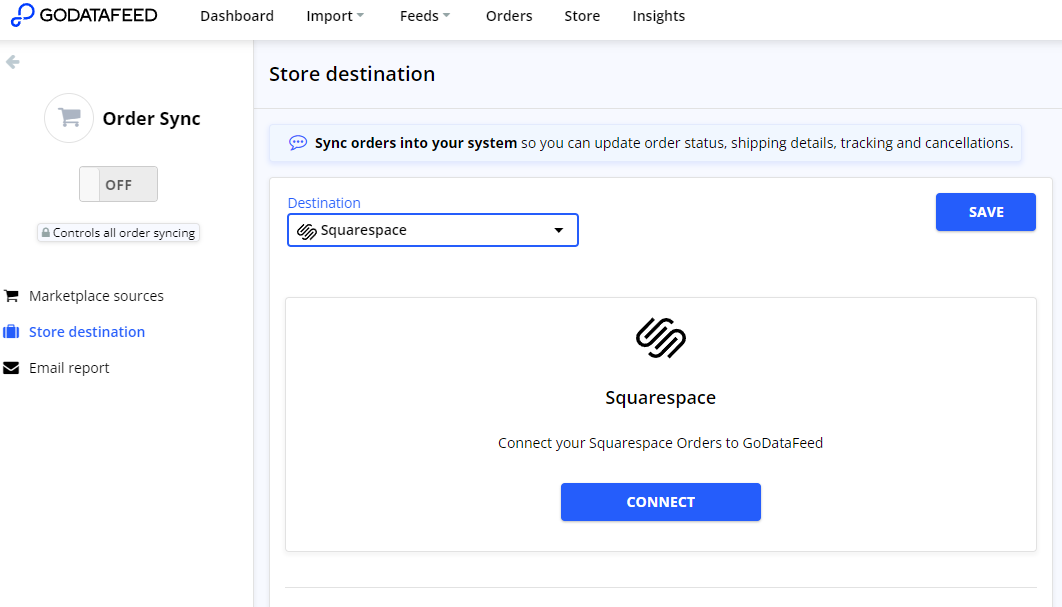Open Email report in the sidebar
The width and height of the screenshot is (1062, 607).
pyautogui.click(x=69, y=368)
